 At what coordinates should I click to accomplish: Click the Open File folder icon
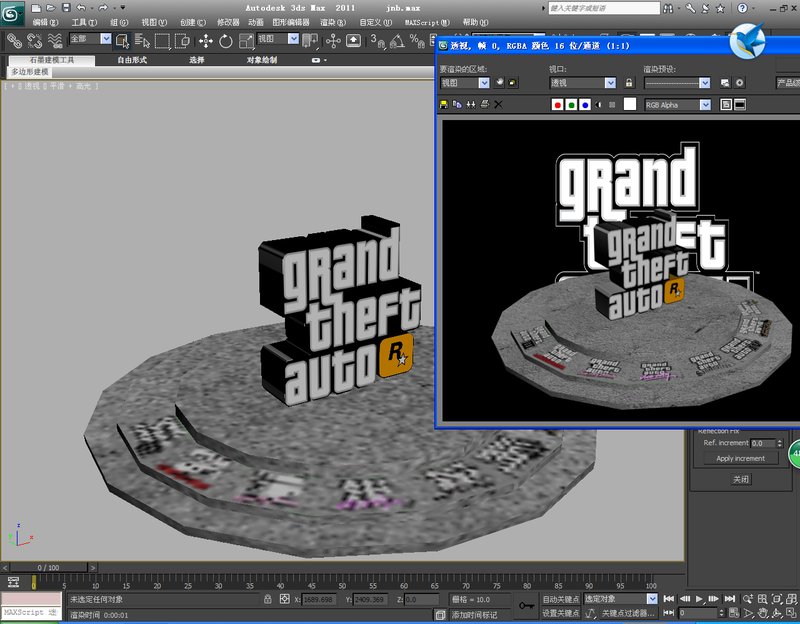51,8
